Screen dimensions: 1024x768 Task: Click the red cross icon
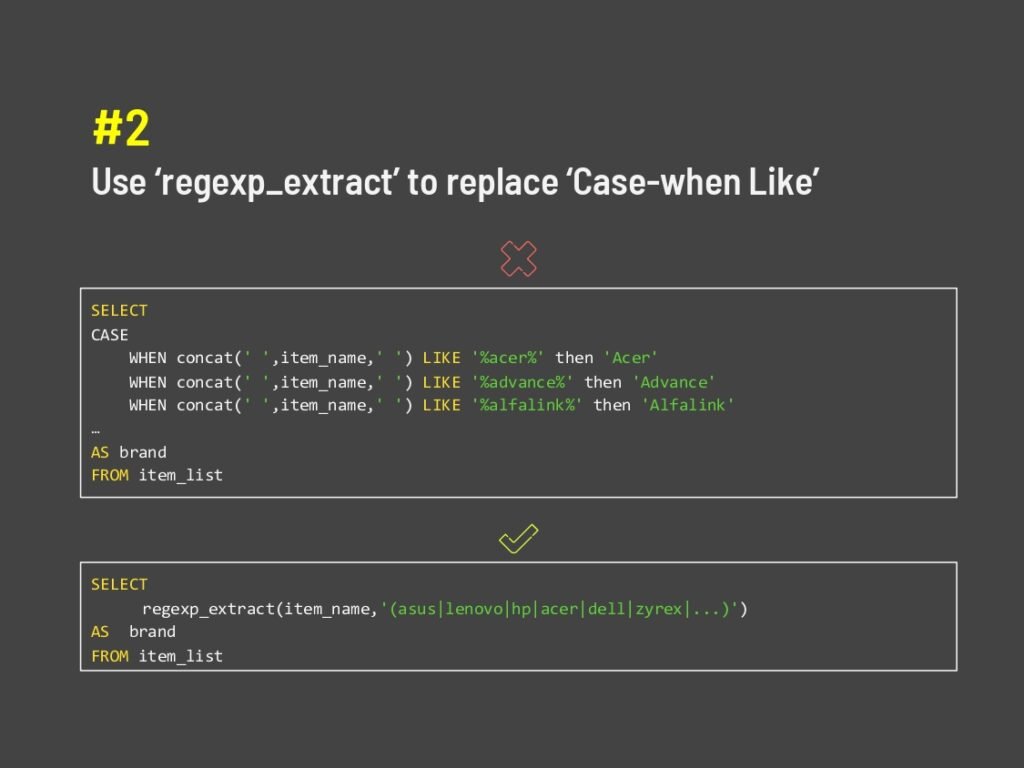[518, 259]
